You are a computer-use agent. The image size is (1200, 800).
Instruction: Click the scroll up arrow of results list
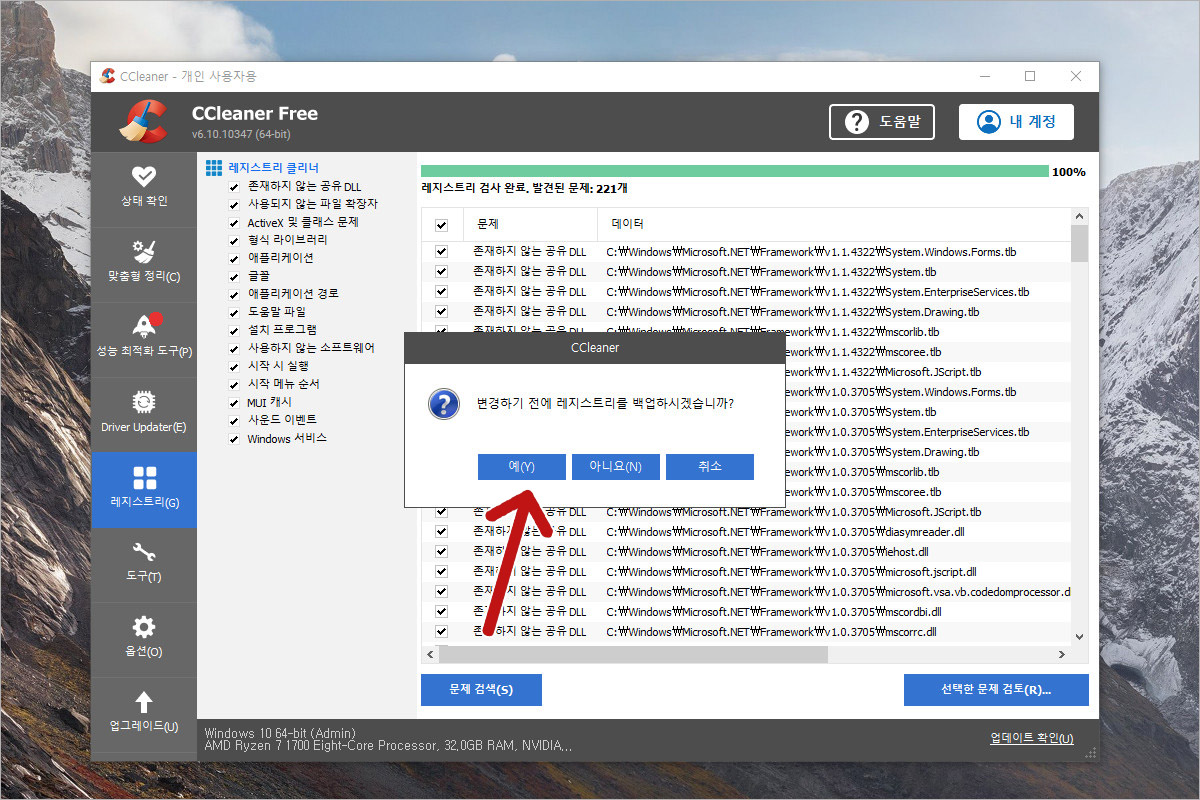1079,216
